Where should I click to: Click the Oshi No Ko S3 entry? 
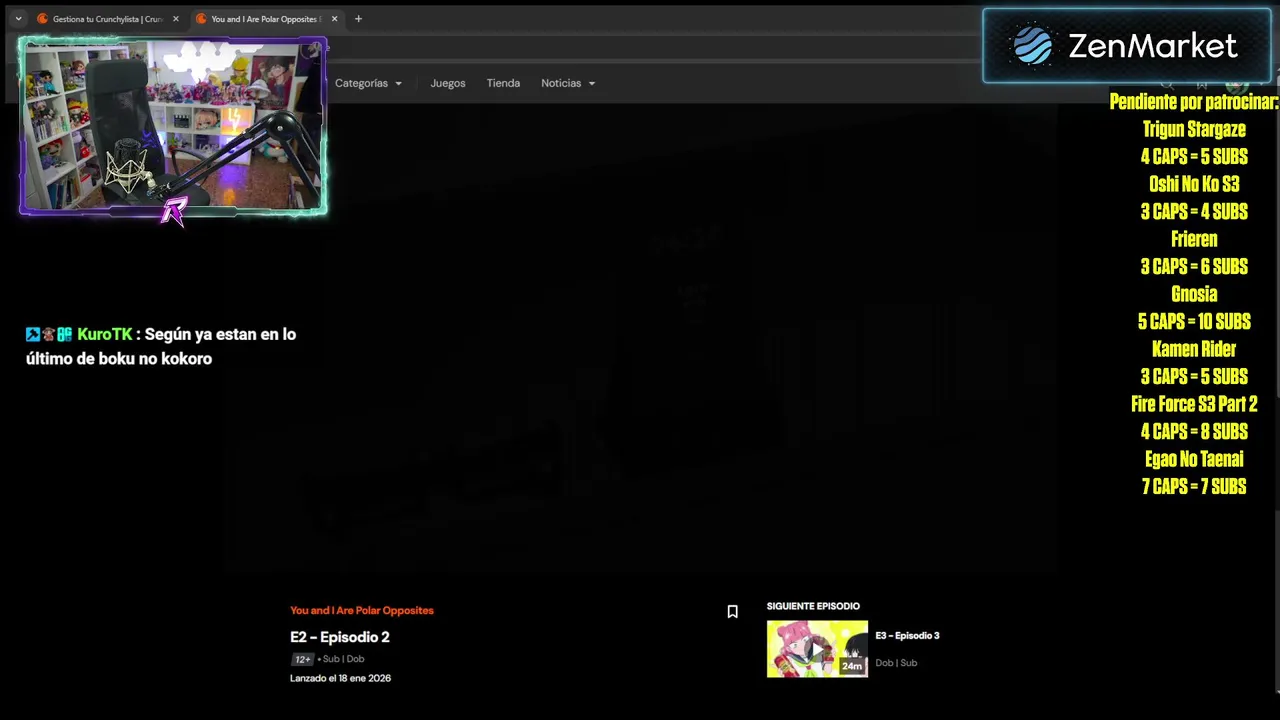tap(1194, 184)
